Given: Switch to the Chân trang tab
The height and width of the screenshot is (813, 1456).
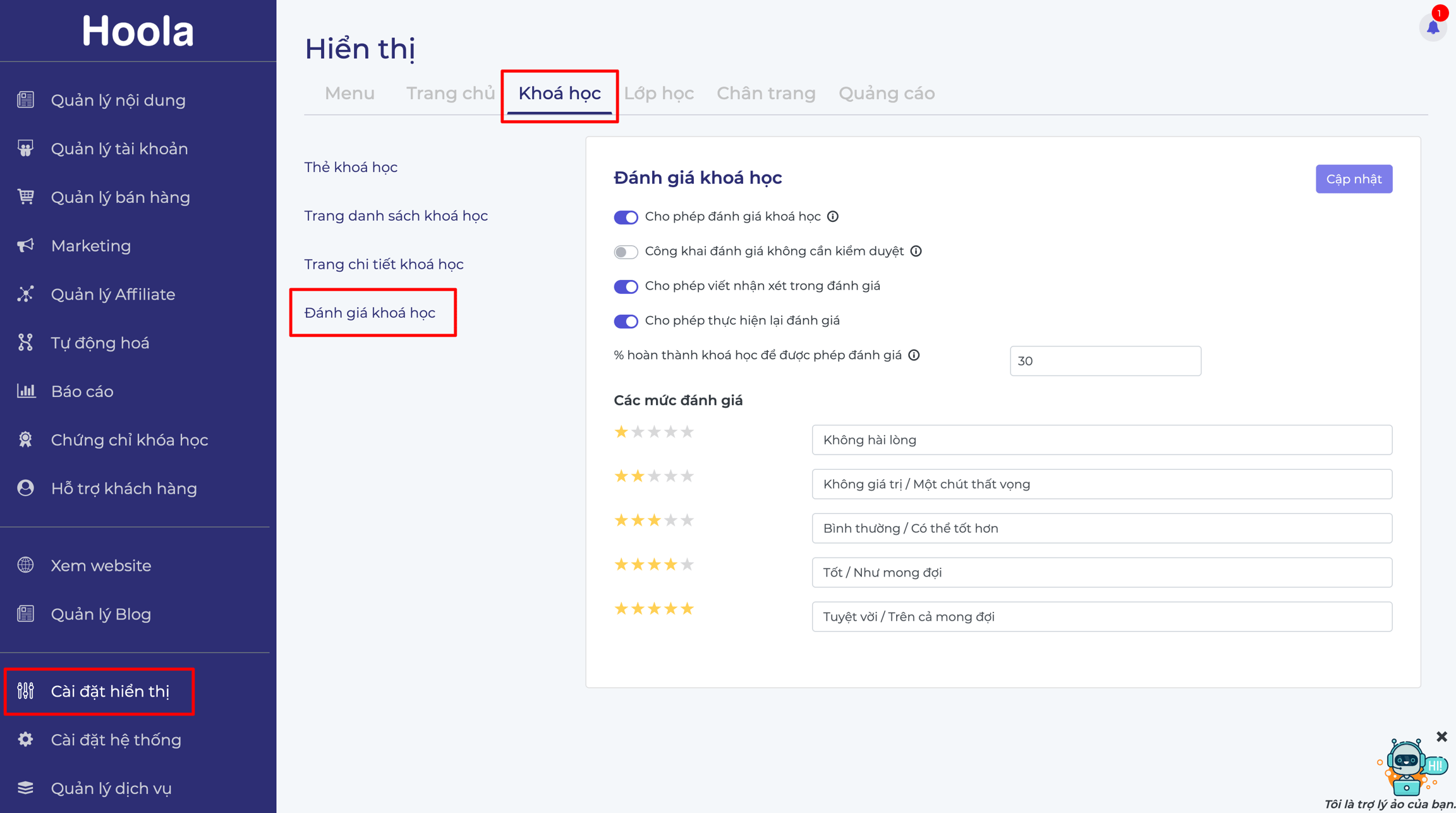Looking at the screenshot, I should (766, 94).
